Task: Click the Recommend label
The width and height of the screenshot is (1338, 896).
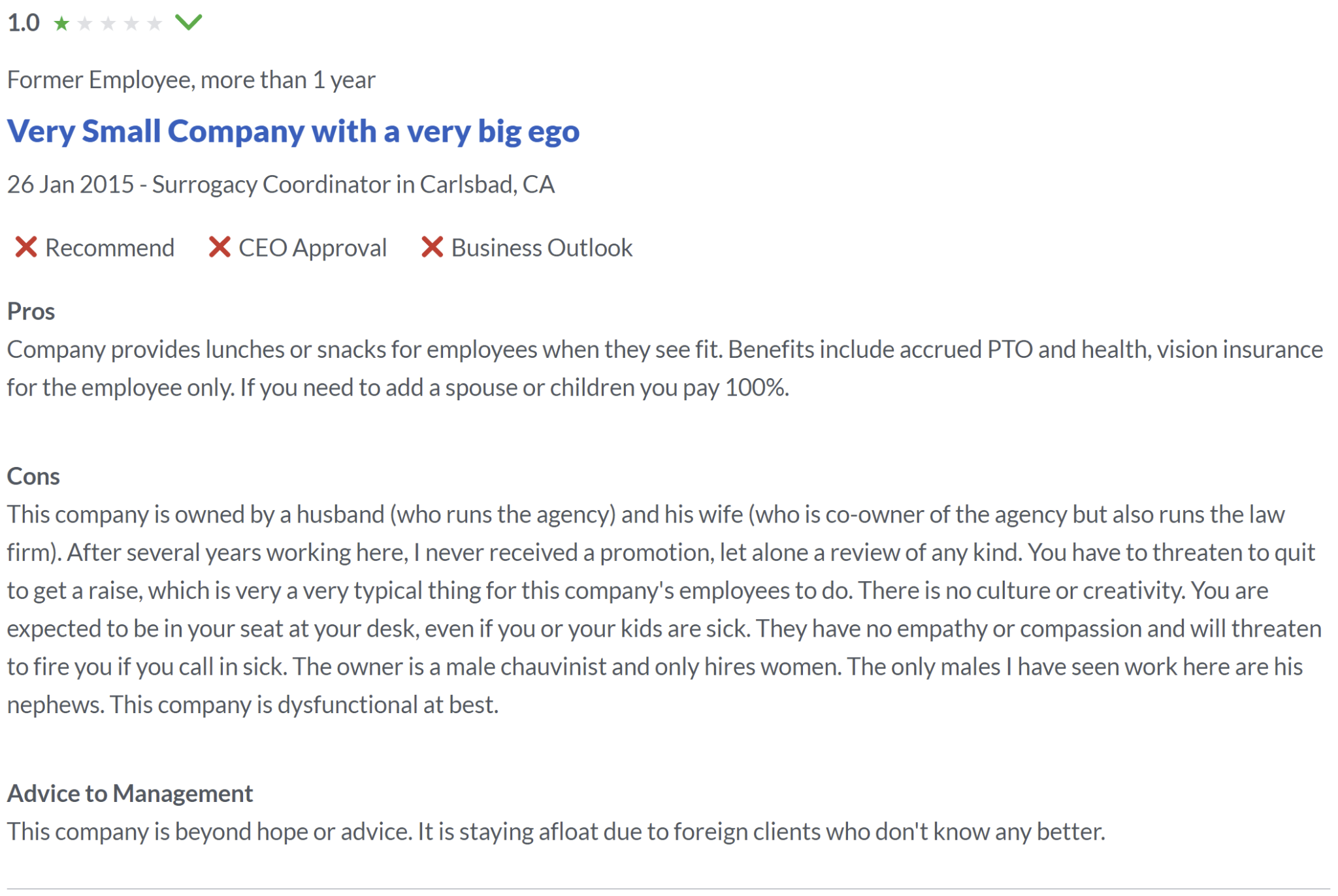Action: click(x=110, y=248)
